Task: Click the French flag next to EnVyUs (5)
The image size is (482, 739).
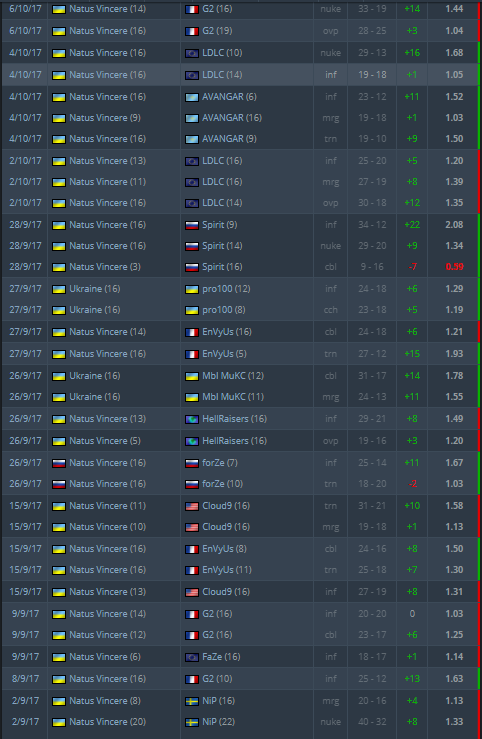Action: click(x=191, y=355)
